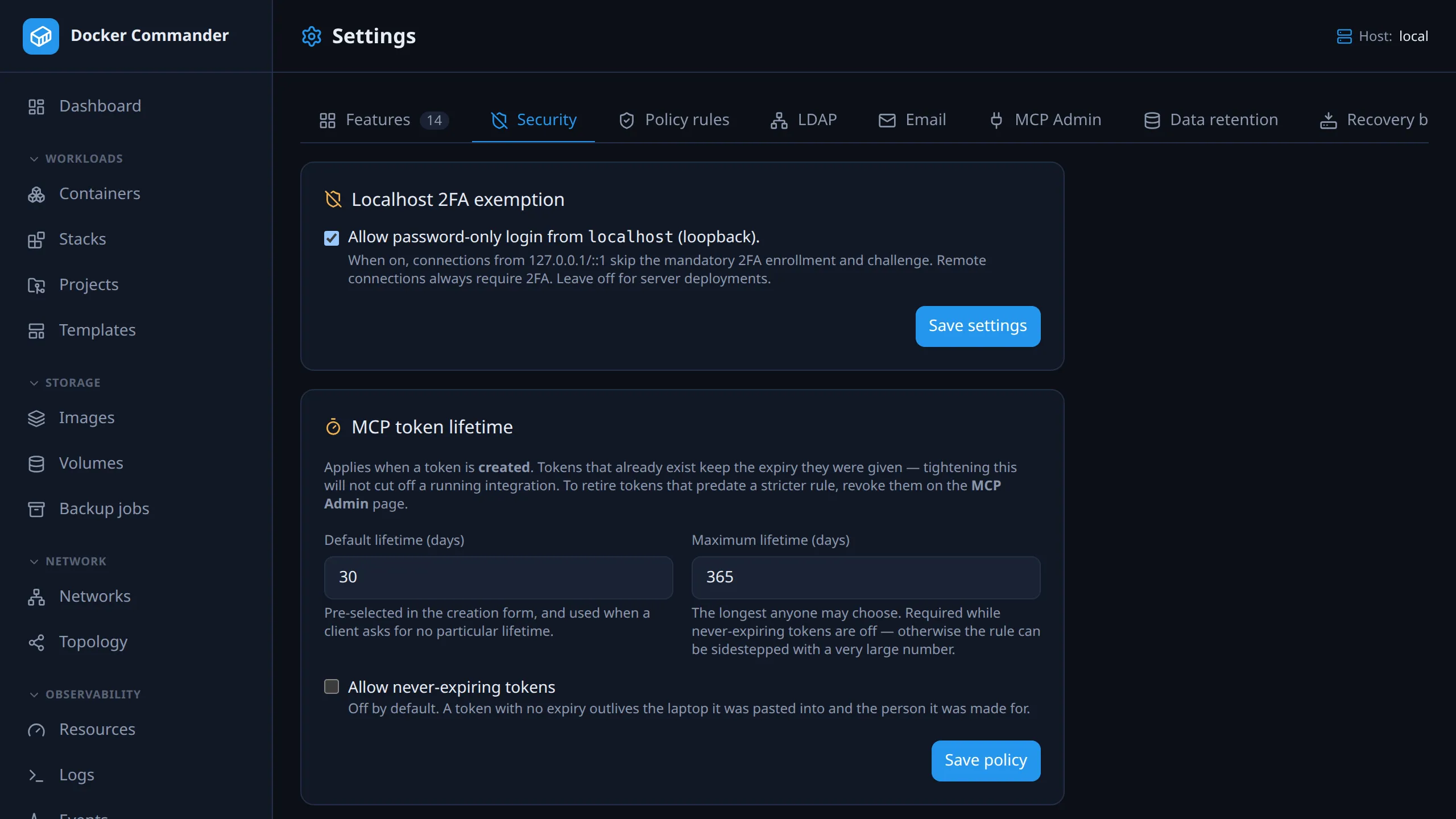Click the Resources gauge icon
Screen dimensions: 1456x819
(36, 730)
